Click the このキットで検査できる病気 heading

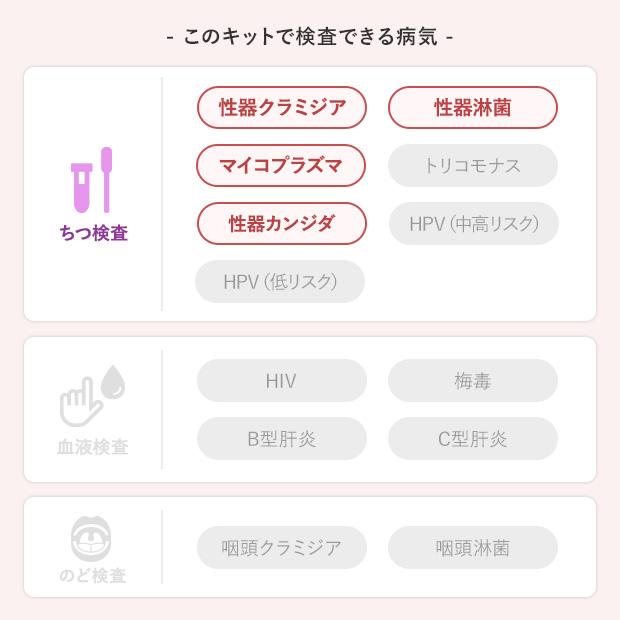coord(310,38)
